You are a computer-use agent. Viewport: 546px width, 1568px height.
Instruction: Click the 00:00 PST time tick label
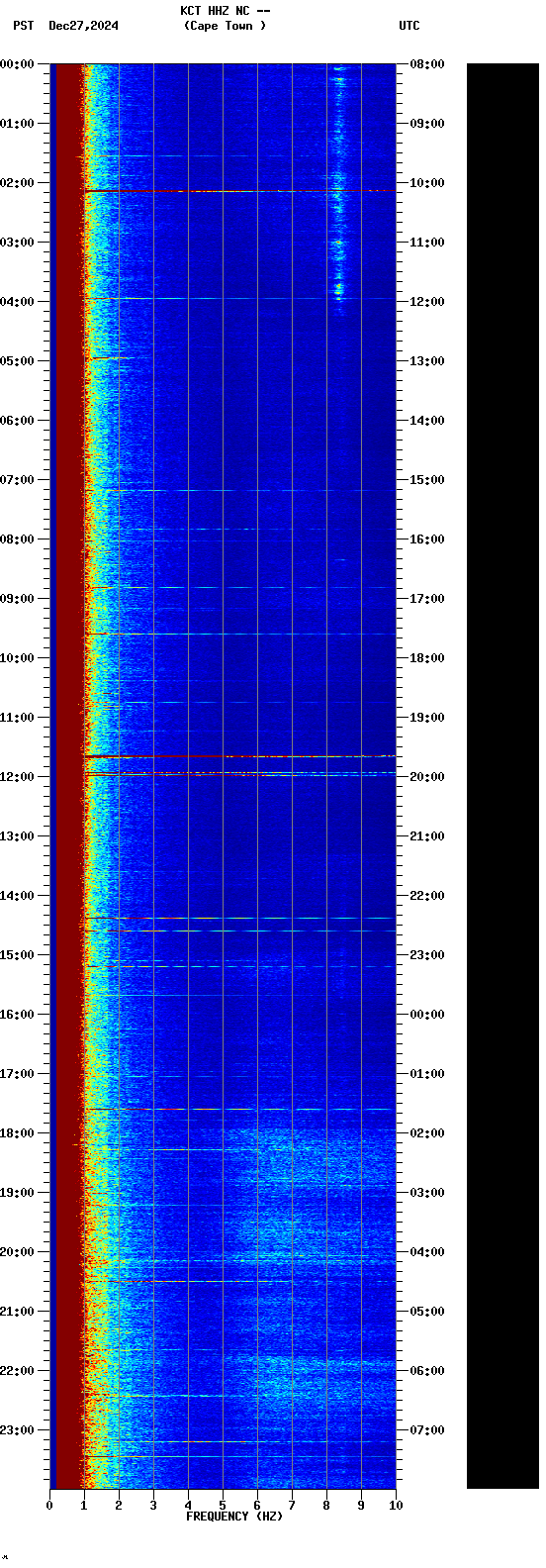18,64
